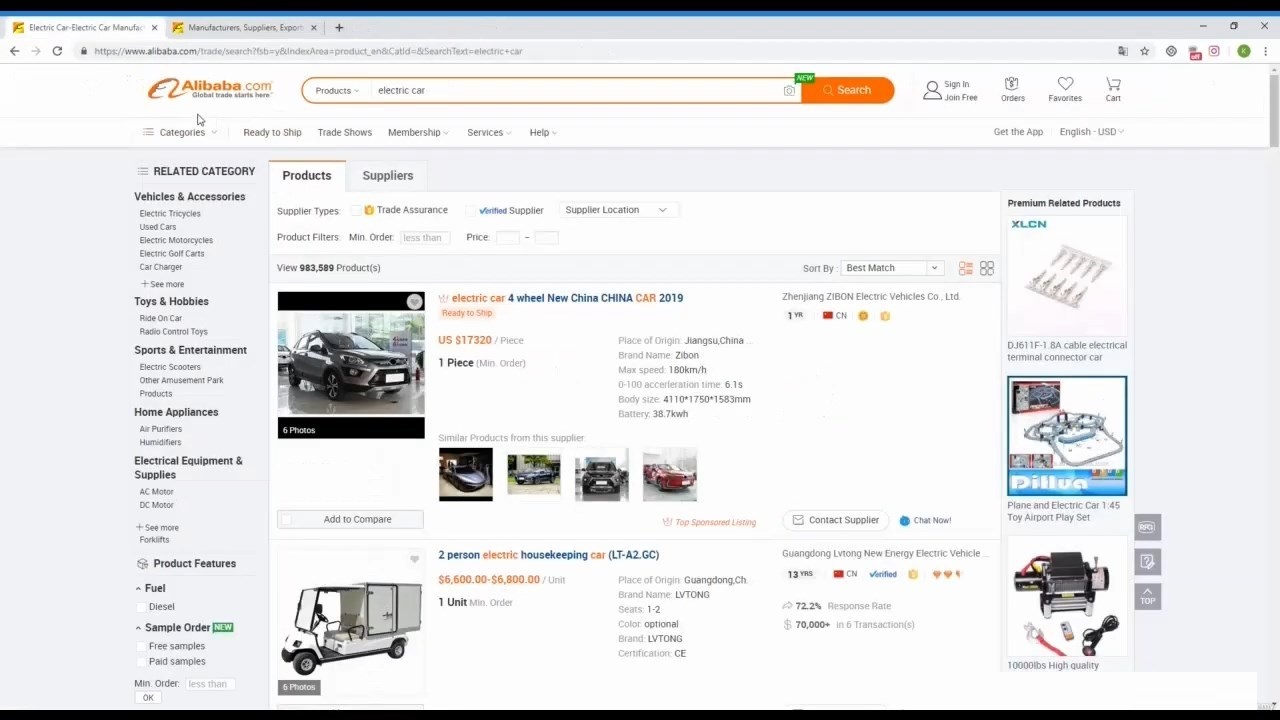Click the Chat Now icon
The width and height of the screenshot is (1280, 720).
tap(905, 520)
